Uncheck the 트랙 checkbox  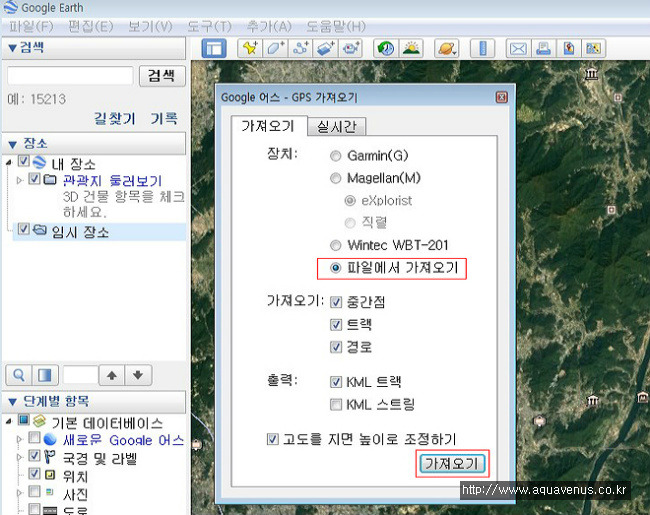click(336, 325)
